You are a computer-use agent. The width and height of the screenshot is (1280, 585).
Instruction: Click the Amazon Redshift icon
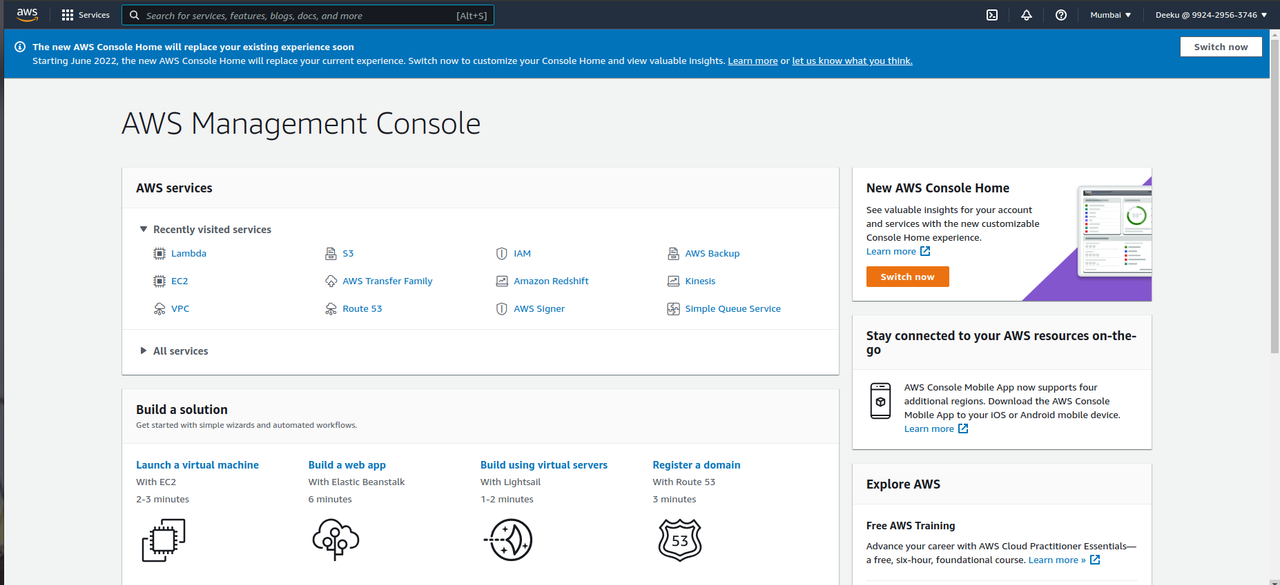click(x=502, y=281)
